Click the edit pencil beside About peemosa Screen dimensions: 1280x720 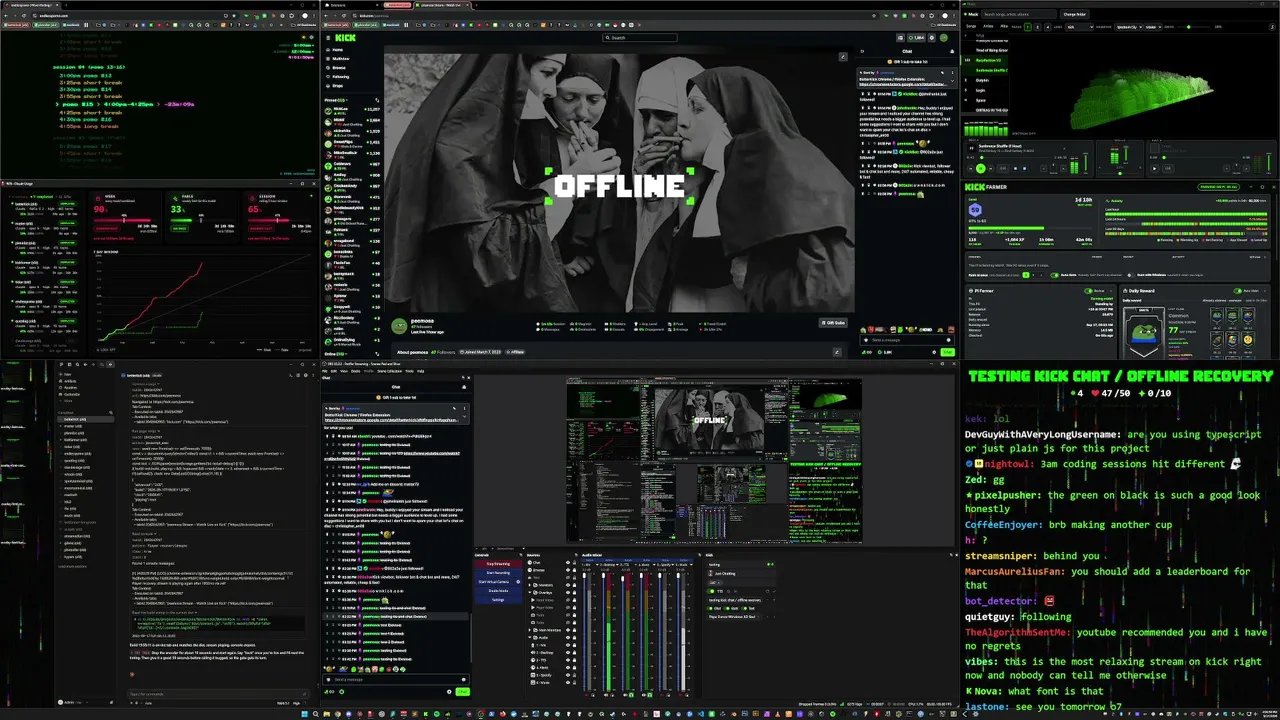click(x=837, y=352)
